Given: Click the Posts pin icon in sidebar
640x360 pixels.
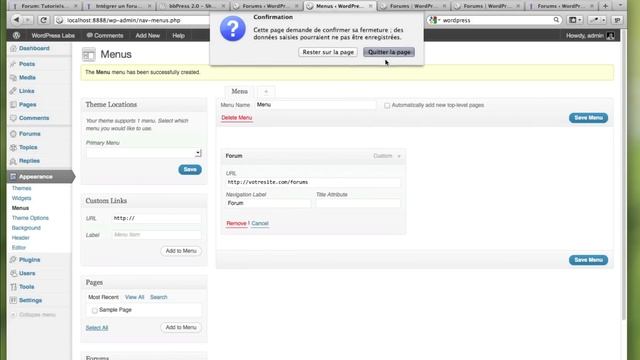Looking at the screenshot, I should tap(13, 64).
